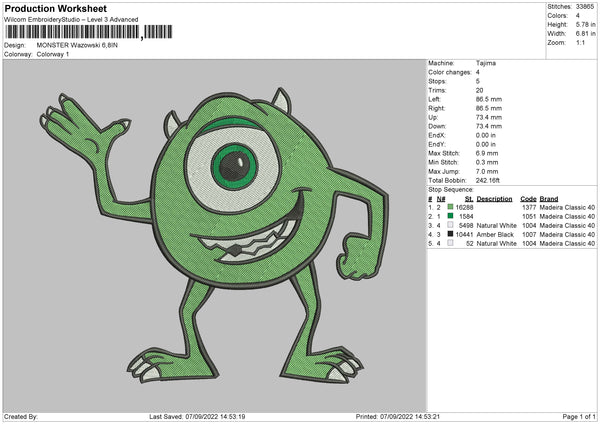Select Max Stitch value '6.9 mm'
This screenshot has height=424, width=600.
[x=487, y=153]
